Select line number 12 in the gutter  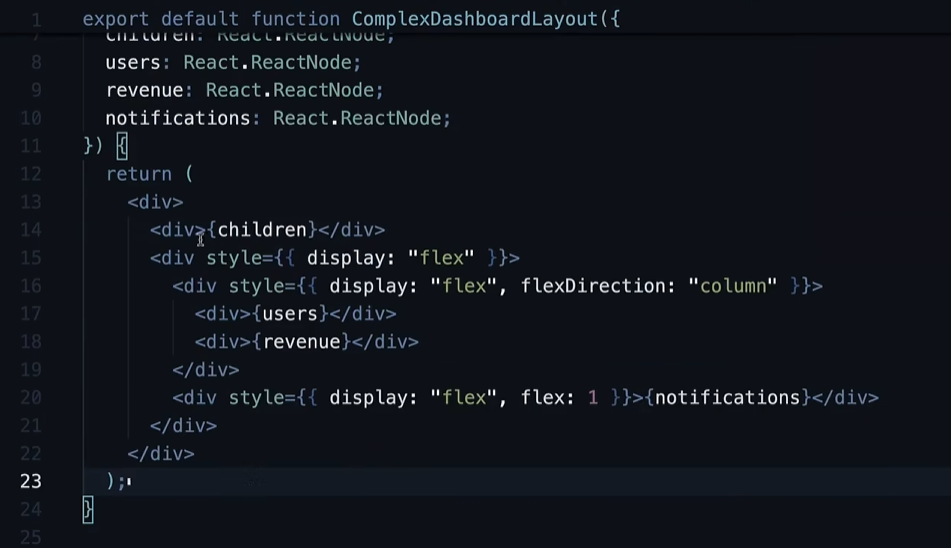tap(31, 174)
